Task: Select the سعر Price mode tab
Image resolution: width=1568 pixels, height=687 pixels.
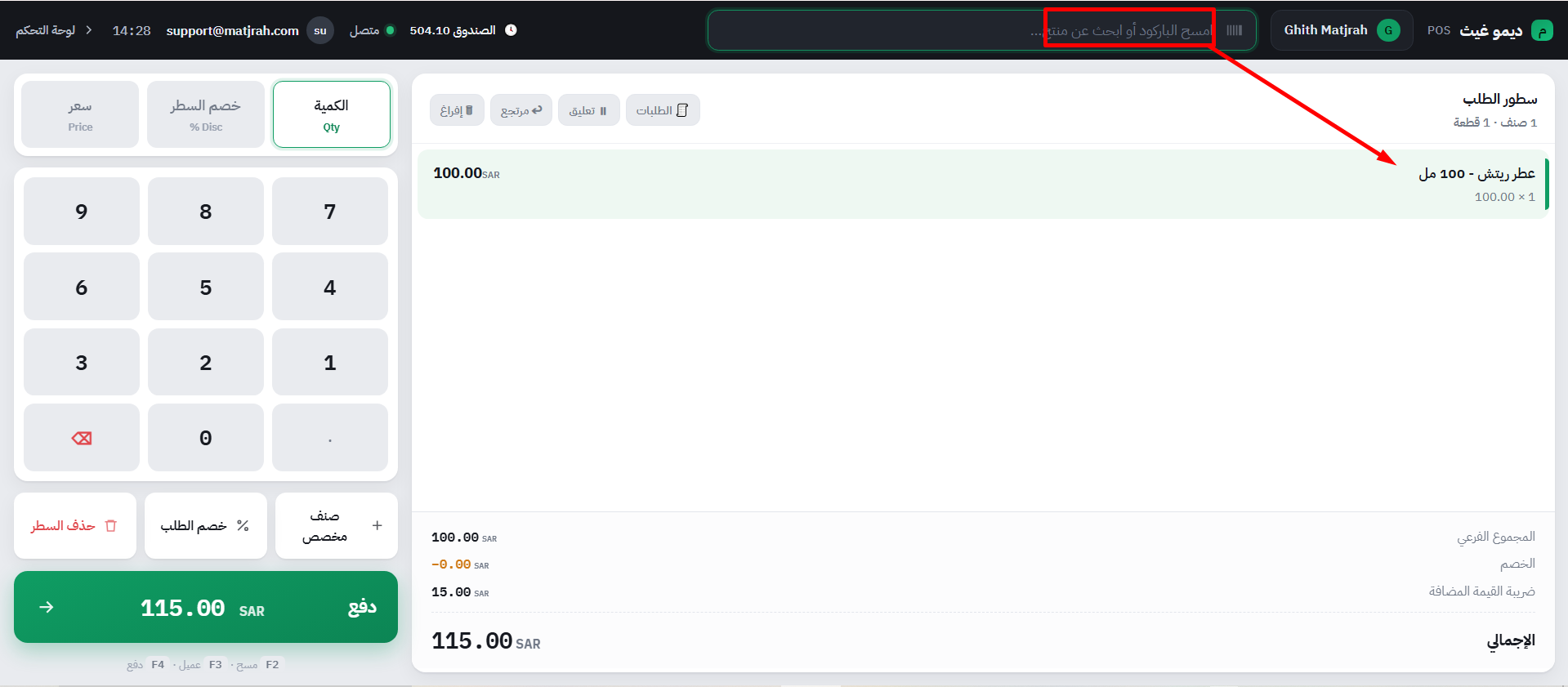Action: click(x=80, y=114)
